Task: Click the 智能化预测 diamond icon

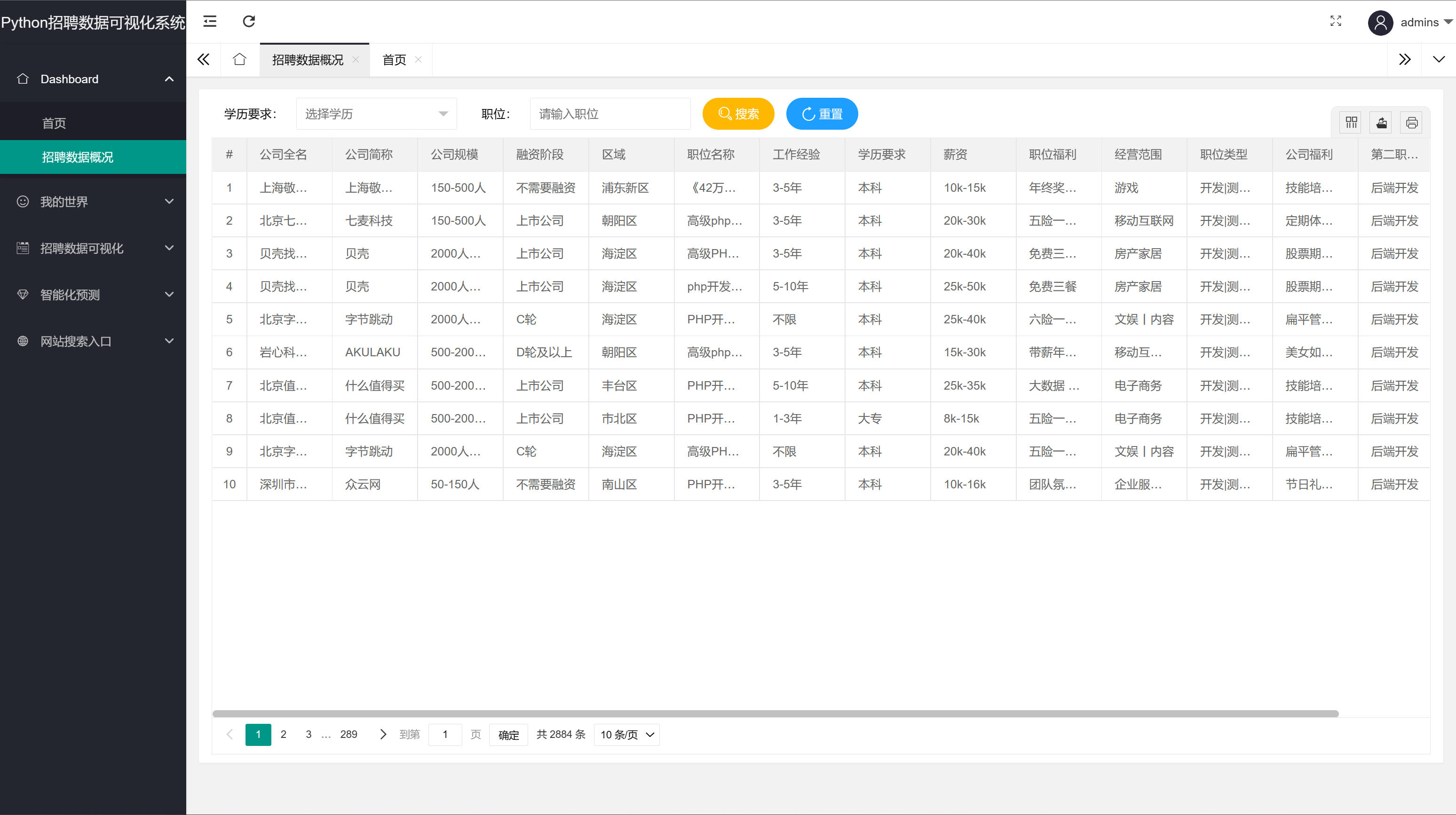Action: tap(23, 294)
